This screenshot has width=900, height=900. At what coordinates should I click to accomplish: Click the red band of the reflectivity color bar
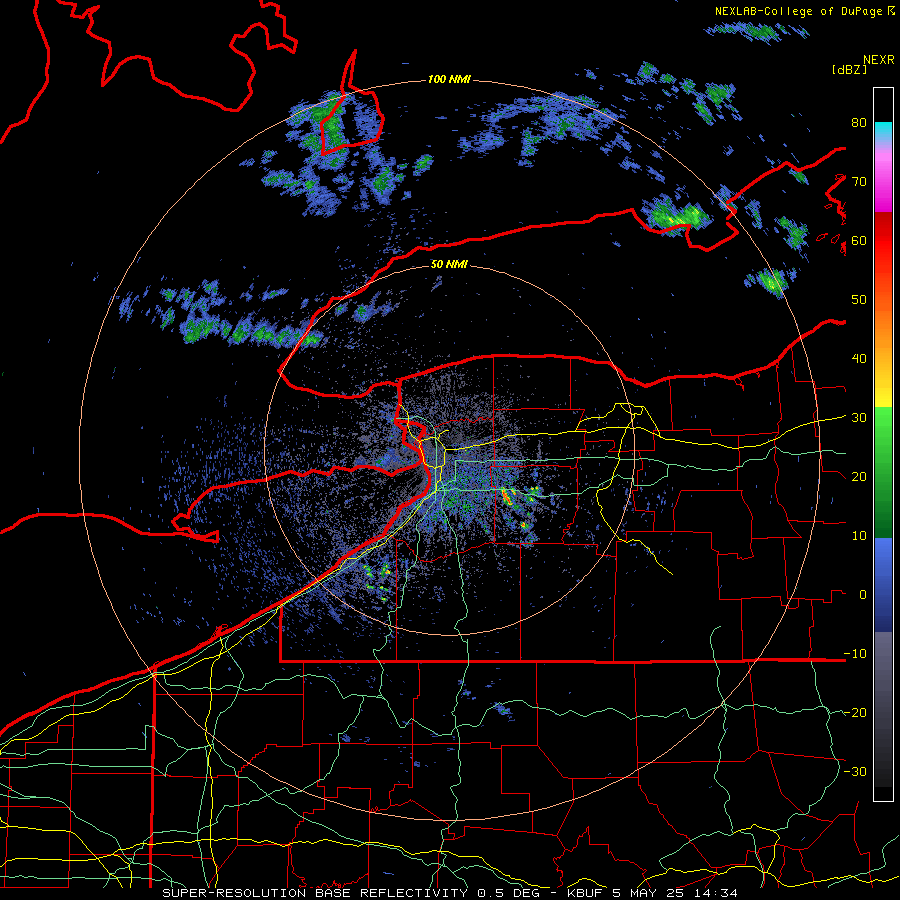tap(883, 241)
